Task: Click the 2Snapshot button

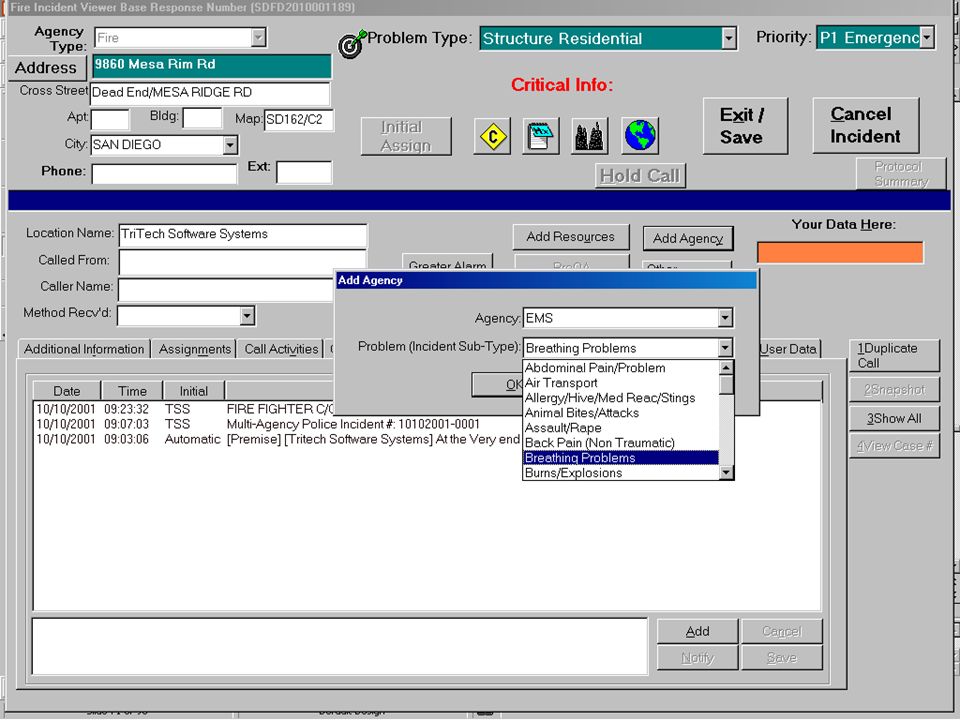Action: point(894,390)
